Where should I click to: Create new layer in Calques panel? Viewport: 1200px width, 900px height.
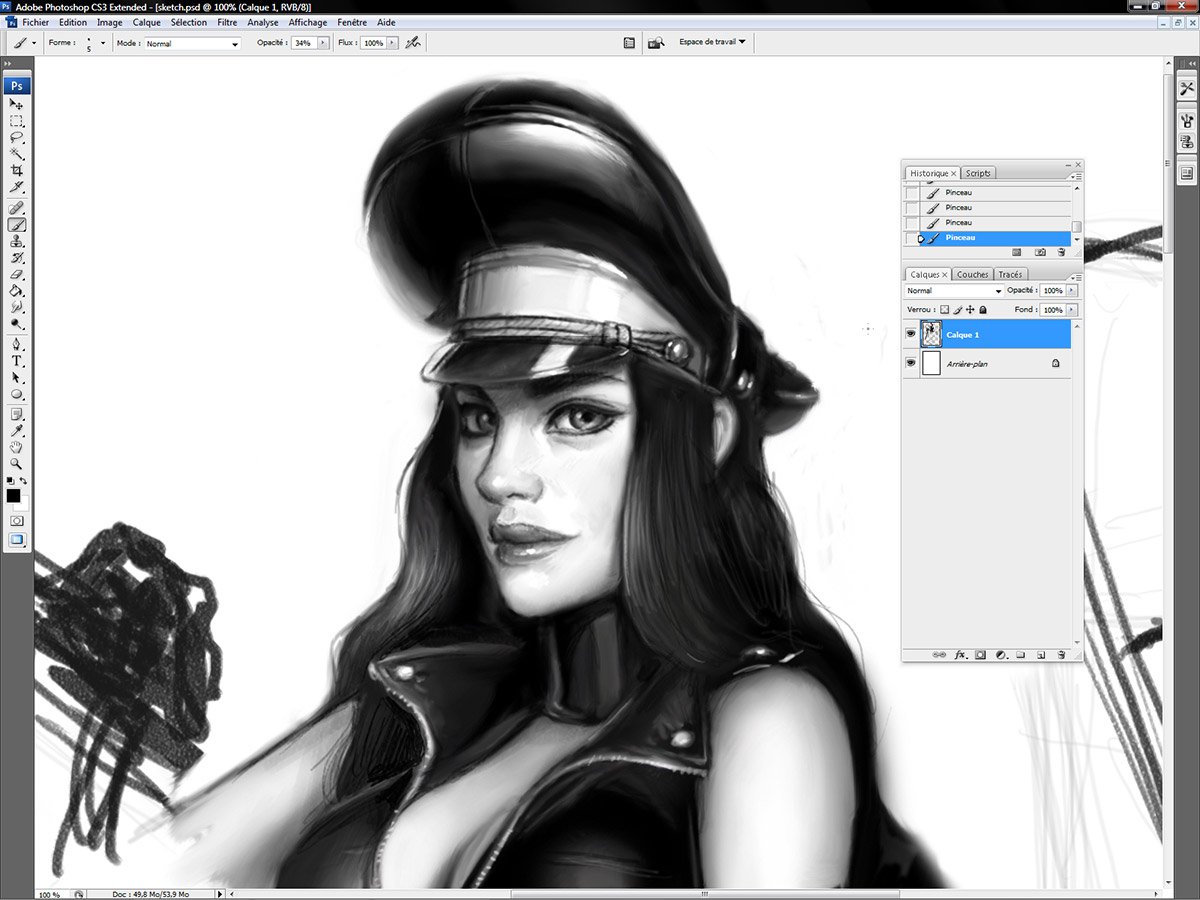[x=1041, y=655]
